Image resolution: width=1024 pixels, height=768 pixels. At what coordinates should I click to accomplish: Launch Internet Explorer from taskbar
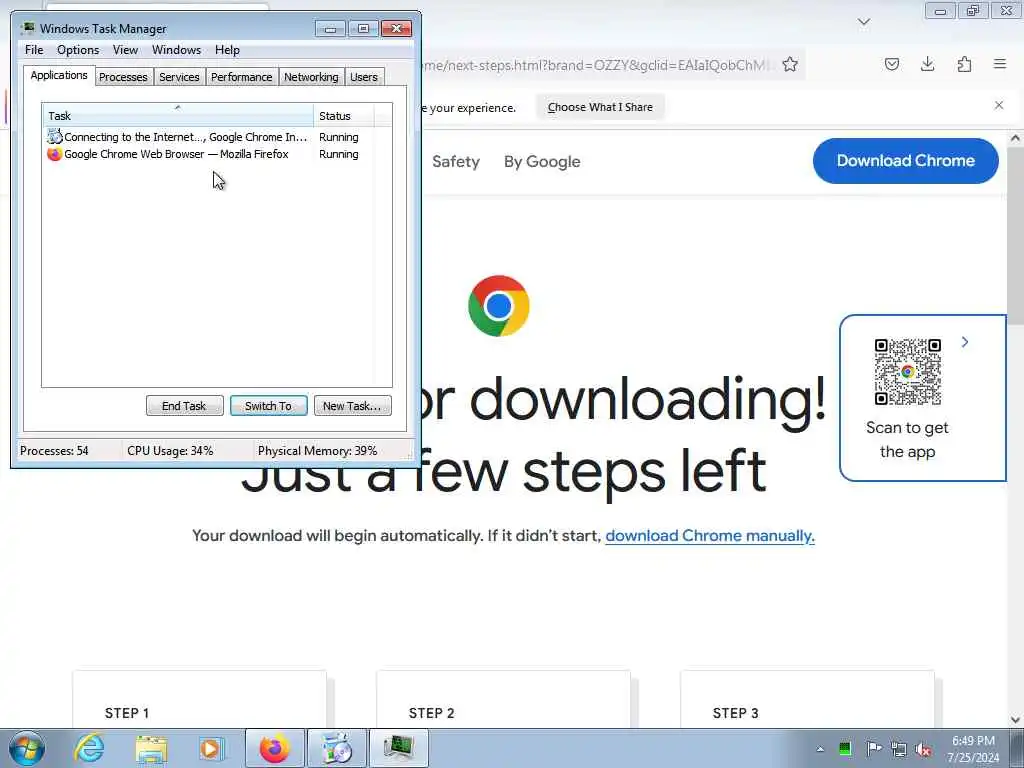89,748
